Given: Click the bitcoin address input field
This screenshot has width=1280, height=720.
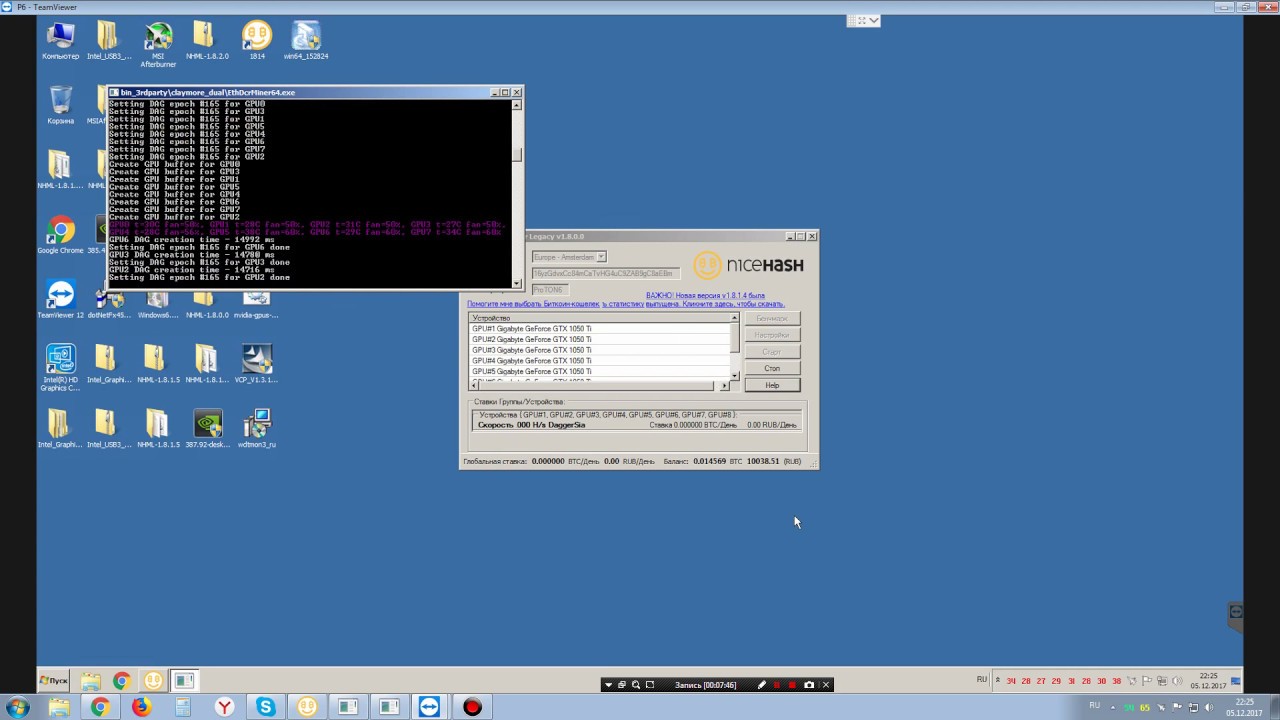Looking at the screenshot, I should click(x=606, y=273).
